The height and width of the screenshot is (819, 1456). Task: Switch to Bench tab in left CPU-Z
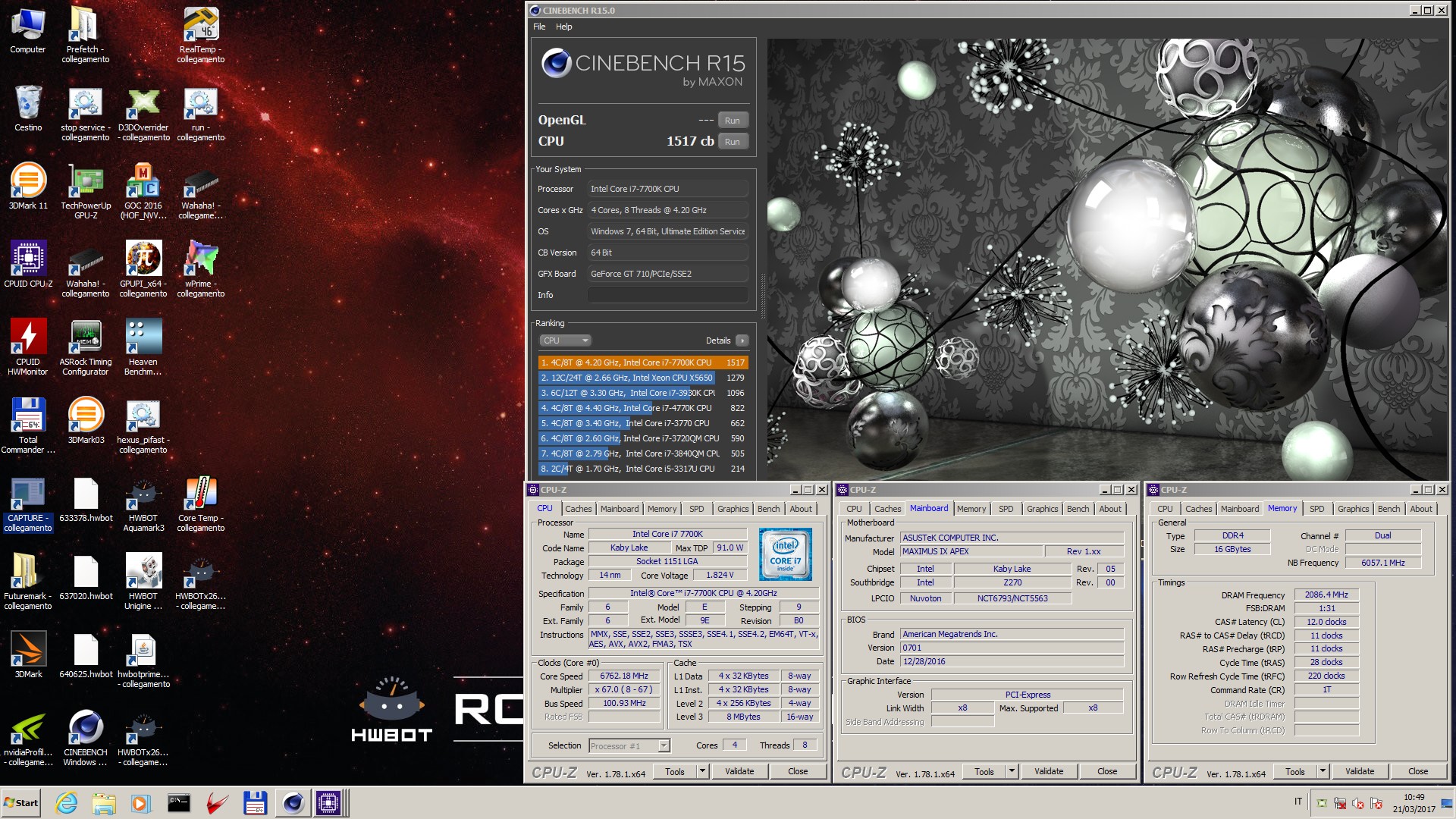click(x=768, y=509)
